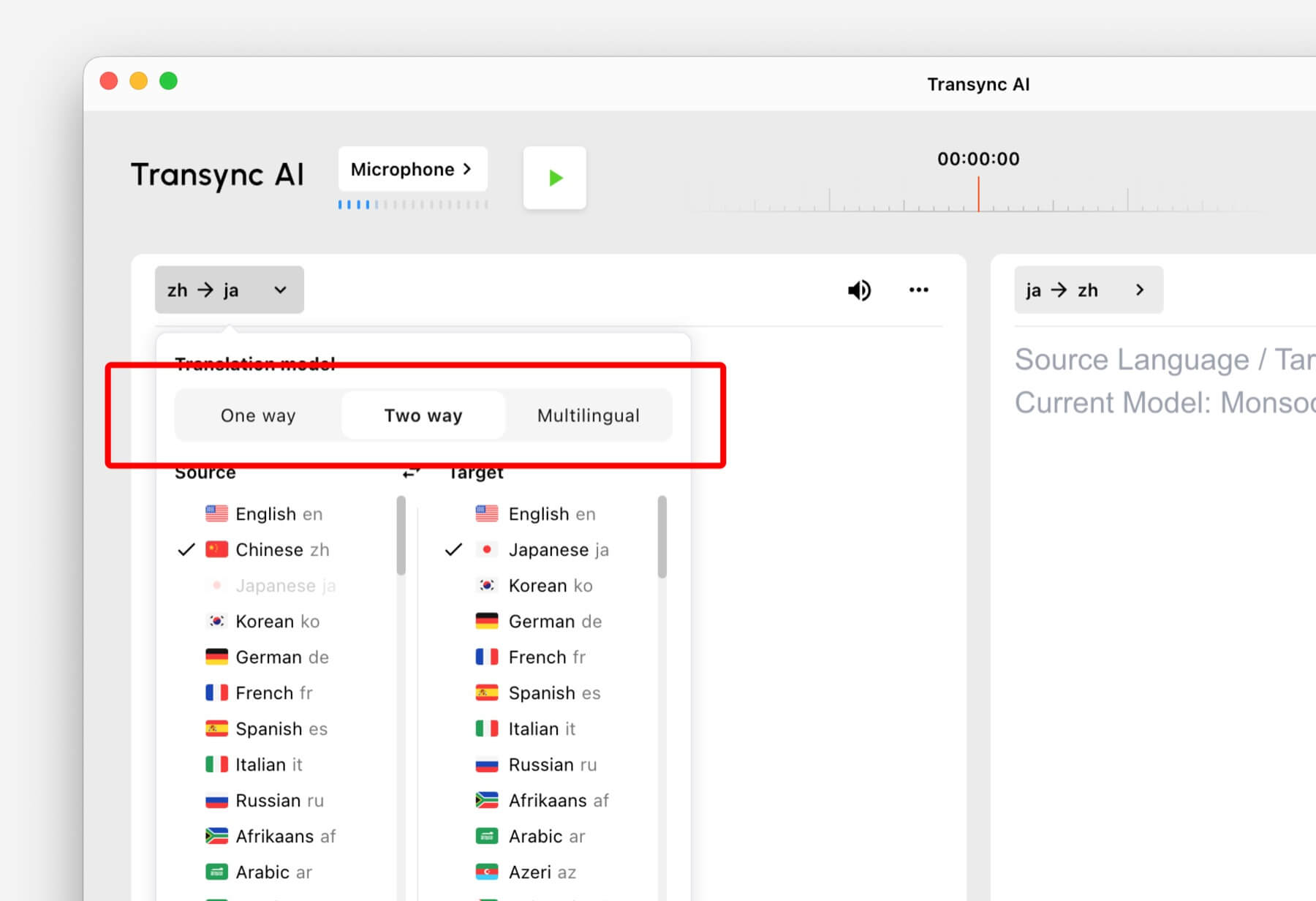The width and height of the screenshot is (1316, 901).
Task: Choose Italian it in Source list
Action: (254, 765)
